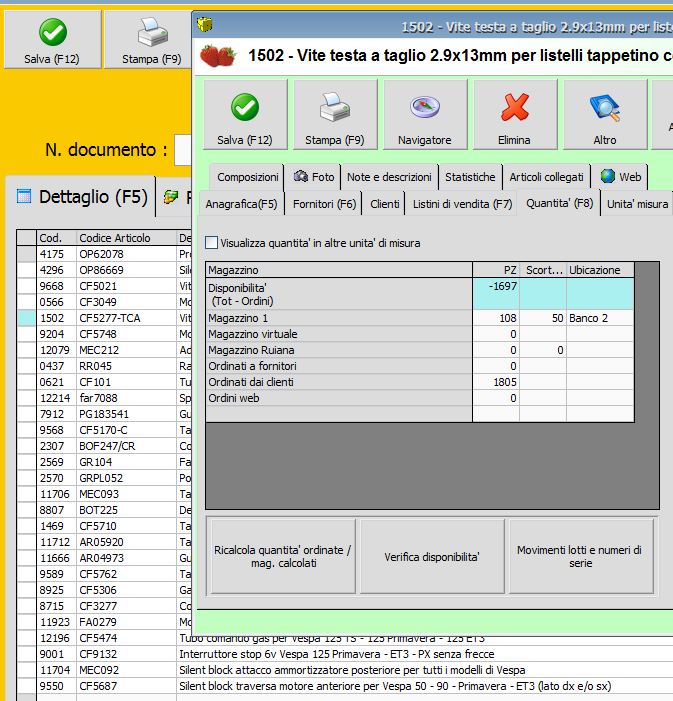
Task: Select the cell with code 9550
Action: [56, 686]
